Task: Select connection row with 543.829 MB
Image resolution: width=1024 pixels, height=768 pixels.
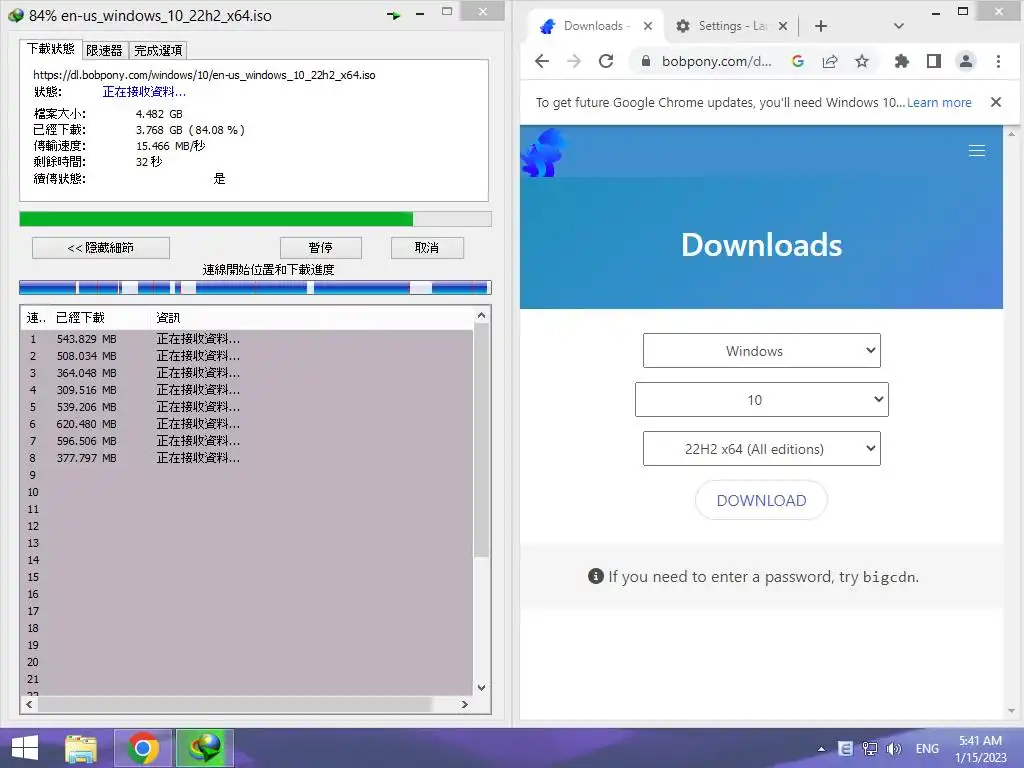Action: [247, 339]
